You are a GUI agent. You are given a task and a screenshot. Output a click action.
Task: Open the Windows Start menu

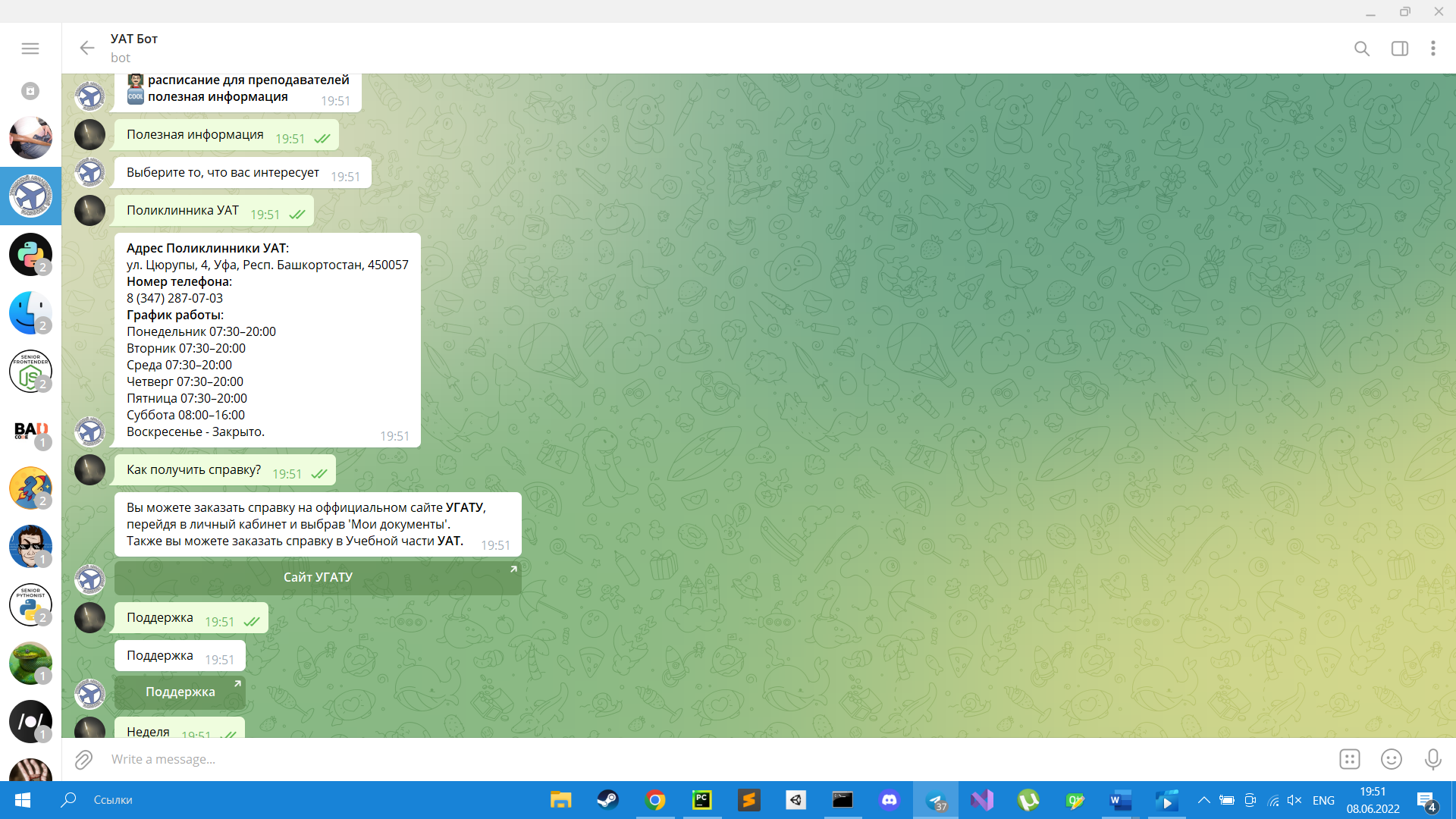point(23,800)
